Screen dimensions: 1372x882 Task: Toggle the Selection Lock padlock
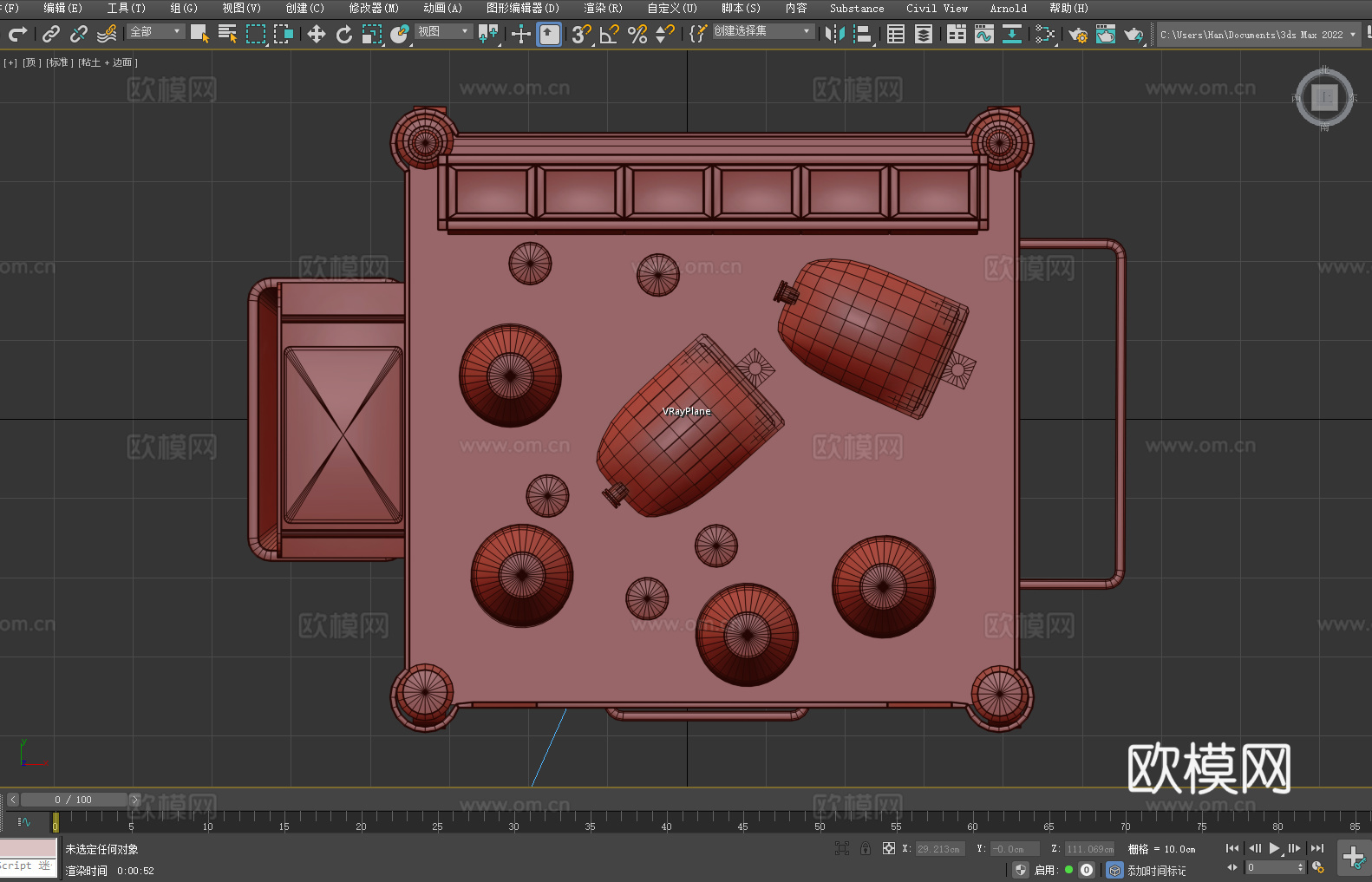pos(866,848)
